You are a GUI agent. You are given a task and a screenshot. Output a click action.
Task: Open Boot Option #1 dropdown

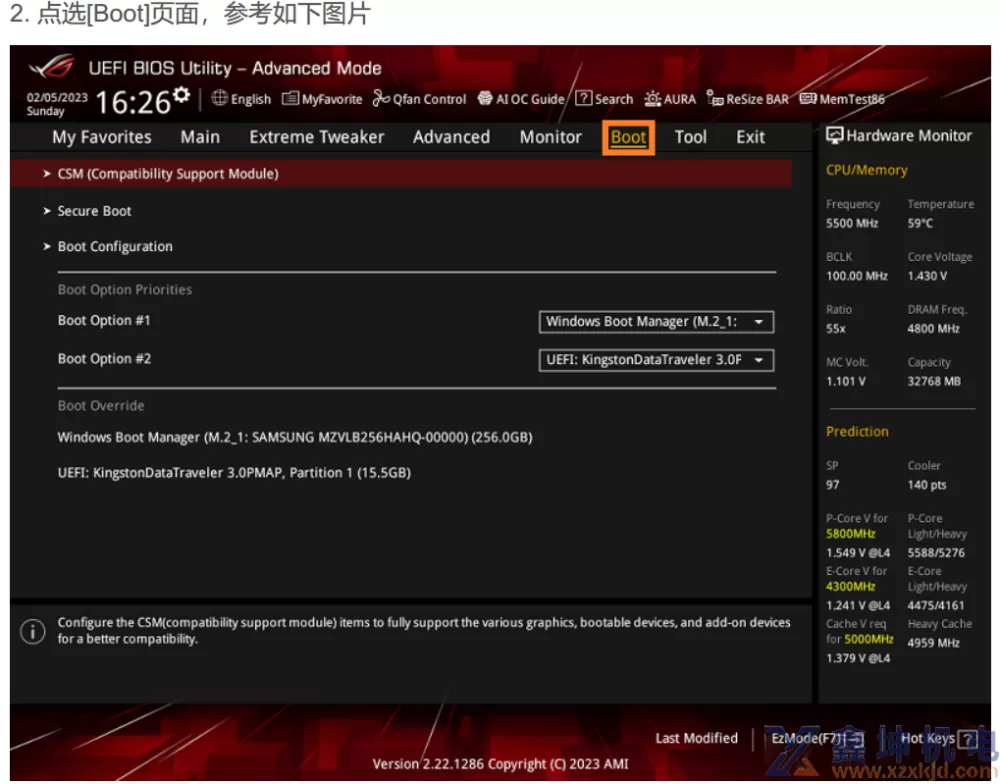pos(656,322)
